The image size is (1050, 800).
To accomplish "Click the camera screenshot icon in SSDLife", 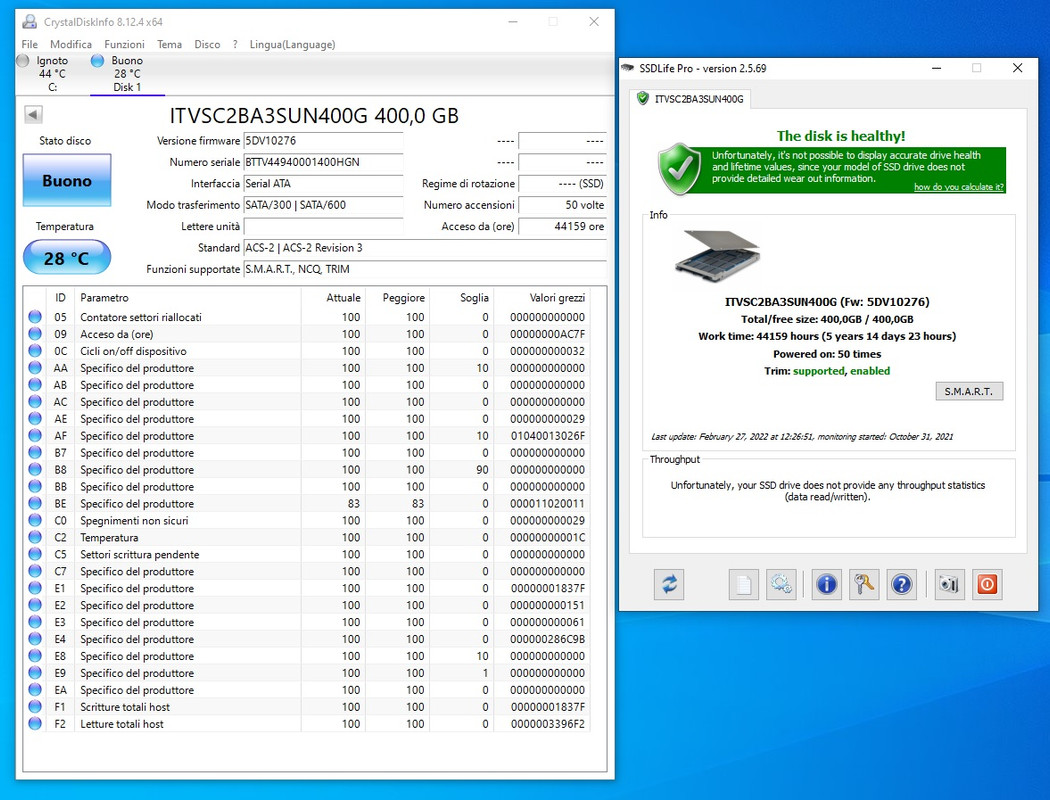I will click(949, 584).
